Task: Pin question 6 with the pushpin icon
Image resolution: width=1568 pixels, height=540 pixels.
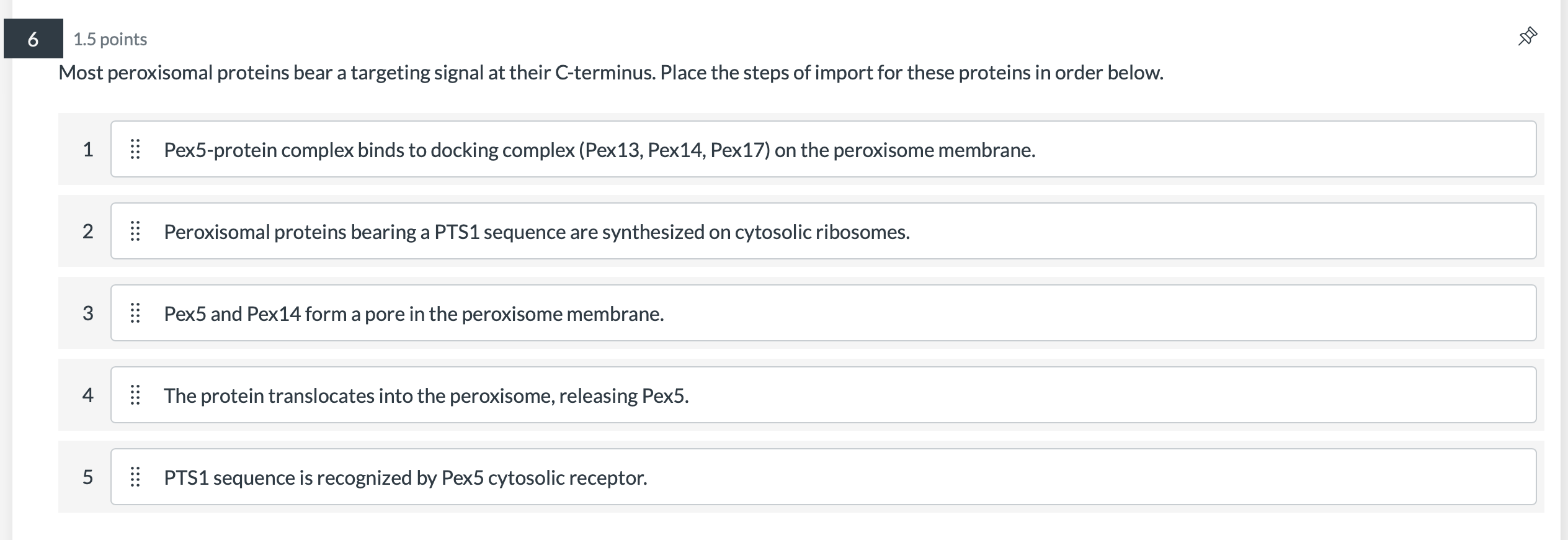Action: [1527, 37]
